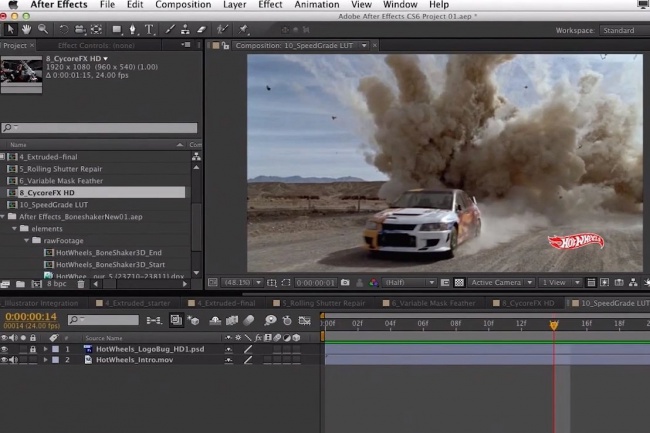Select the Type text tool
Viewport: 650px width, 433px height.
coord(149,29)
